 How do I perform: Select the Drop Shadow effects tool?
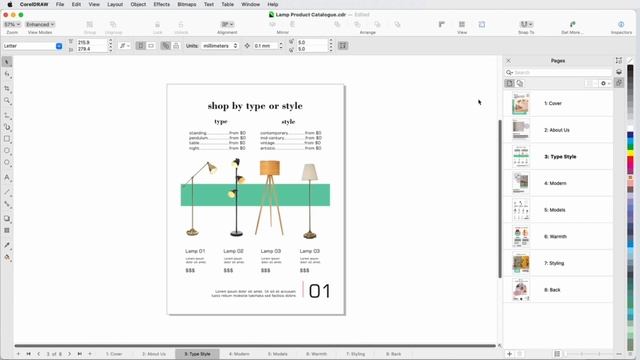(7, 219)
